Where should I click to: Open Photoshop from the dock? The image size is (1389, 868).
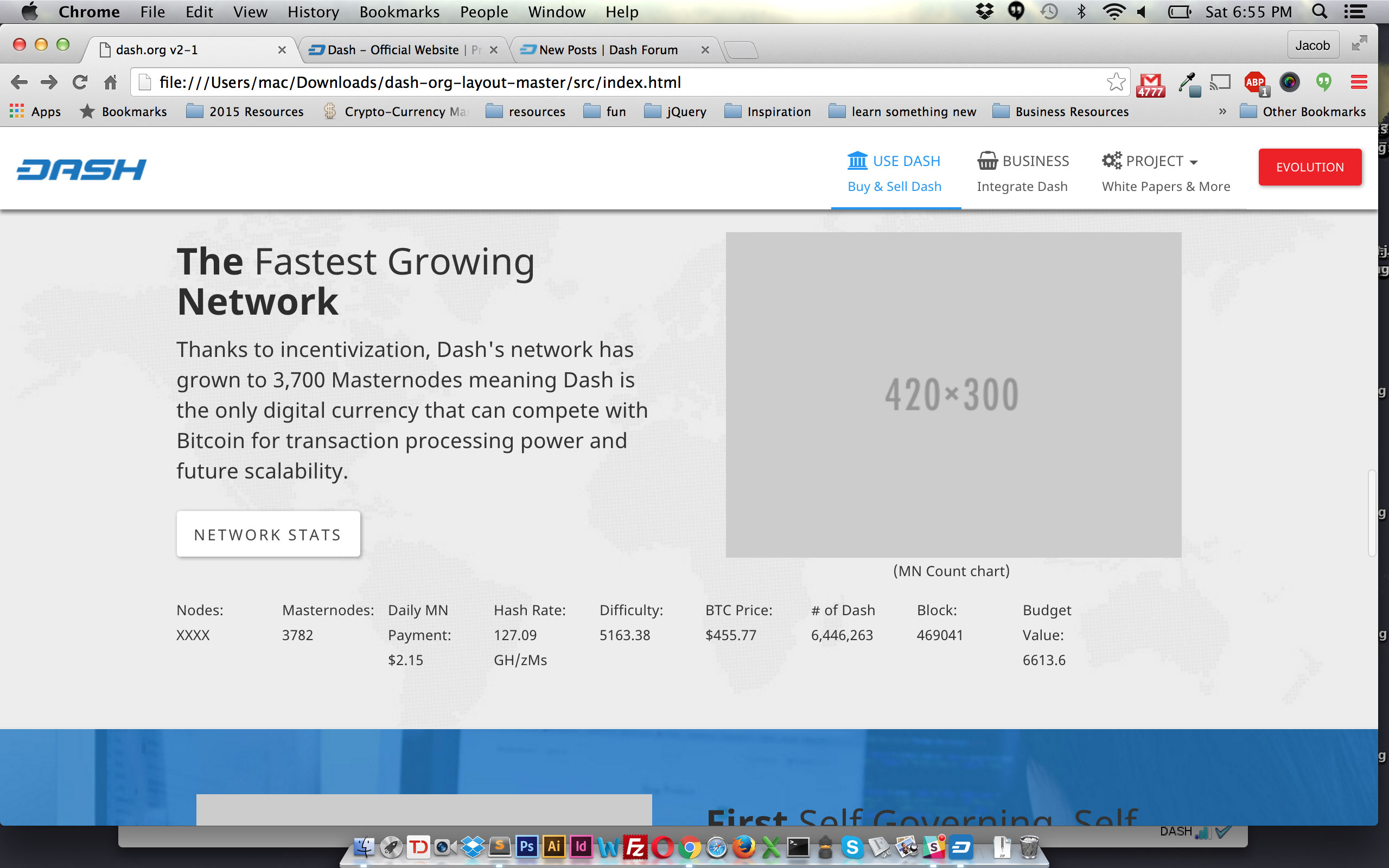[526, 846]
